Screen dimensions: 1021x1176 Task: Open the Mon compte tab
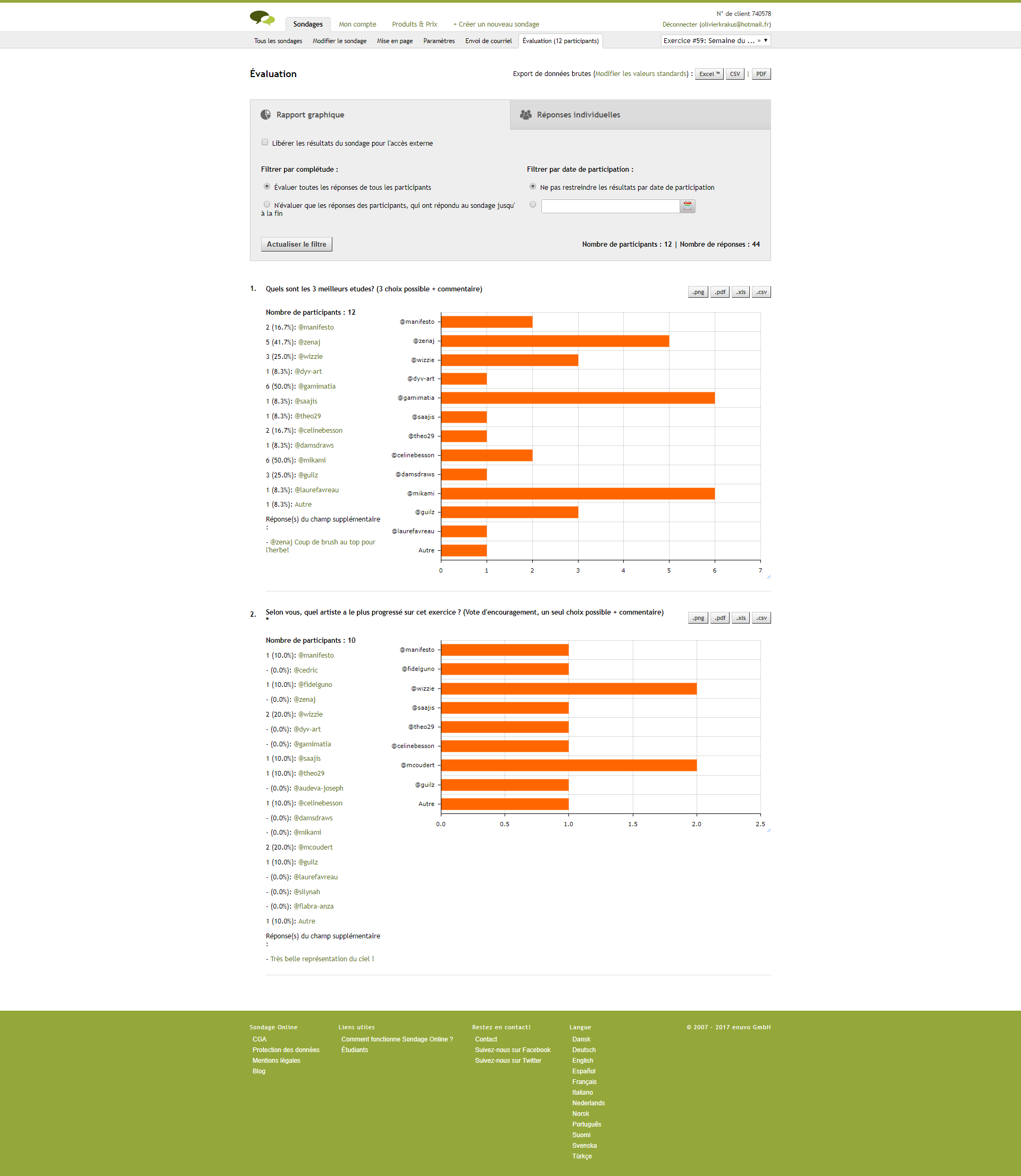(357, 24)
